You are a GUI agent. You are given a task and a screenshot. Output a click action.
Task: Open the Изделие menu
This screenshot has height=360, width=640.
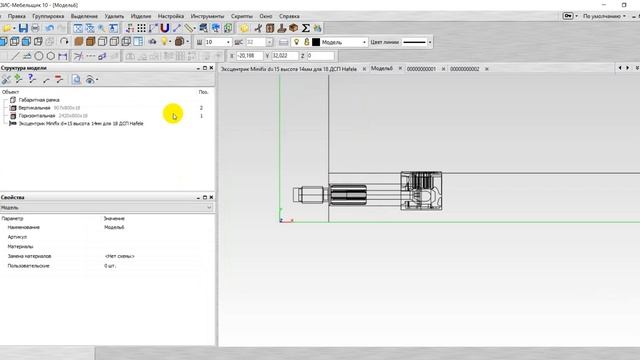click(141, 16)
